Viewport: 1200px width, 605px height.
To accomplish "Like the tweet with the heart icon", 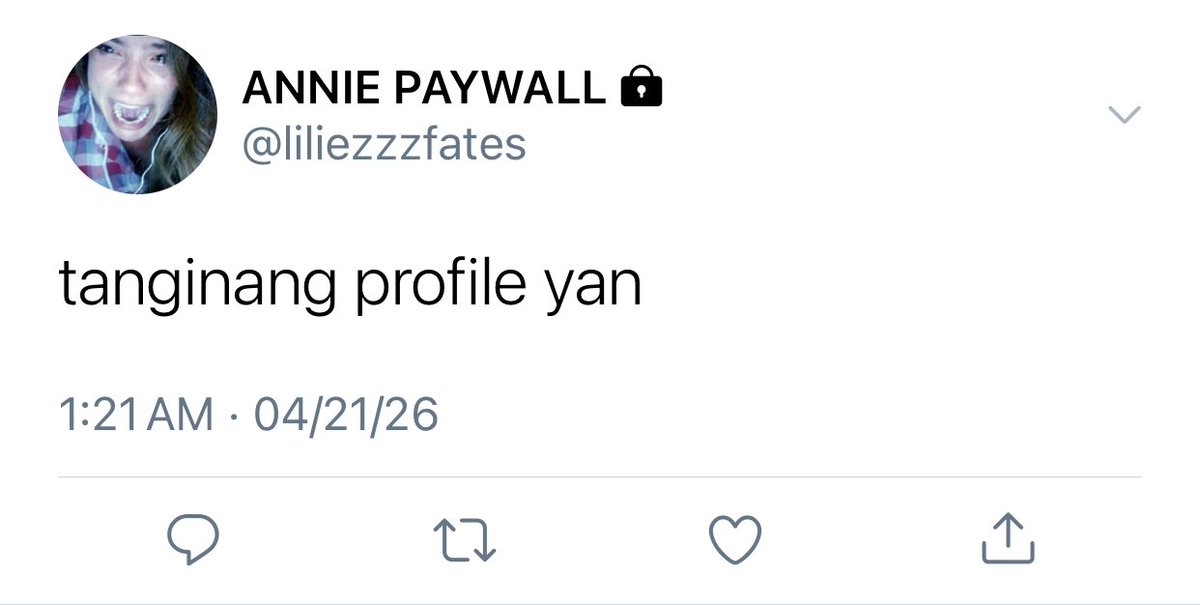I will pyautogui.click(x=736, y=538).
